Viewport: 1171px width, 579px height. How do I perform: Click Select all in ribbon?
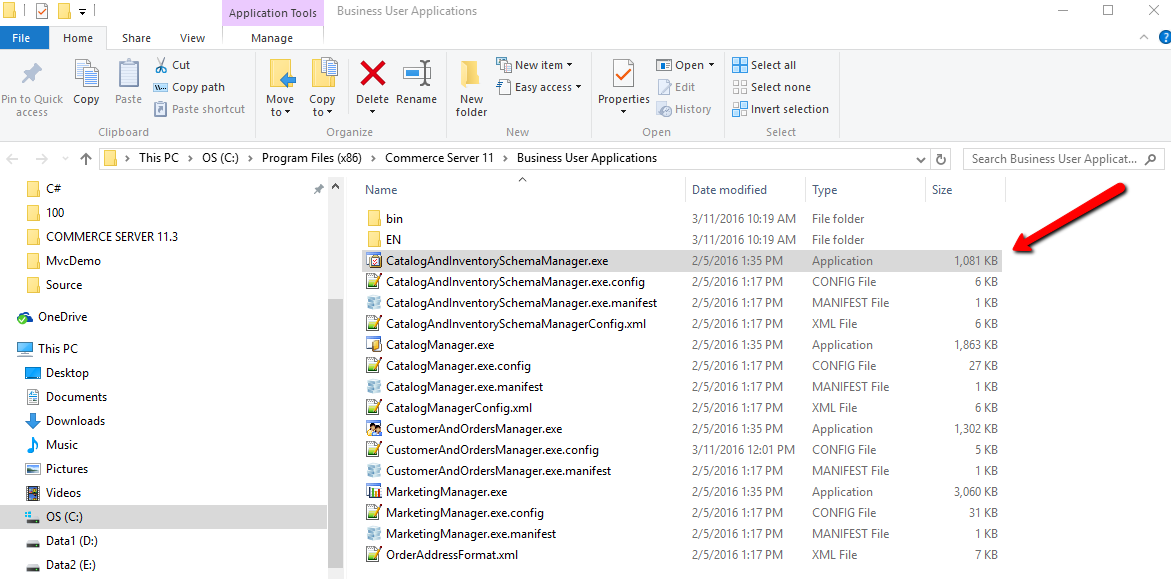[x=764, y=65]
